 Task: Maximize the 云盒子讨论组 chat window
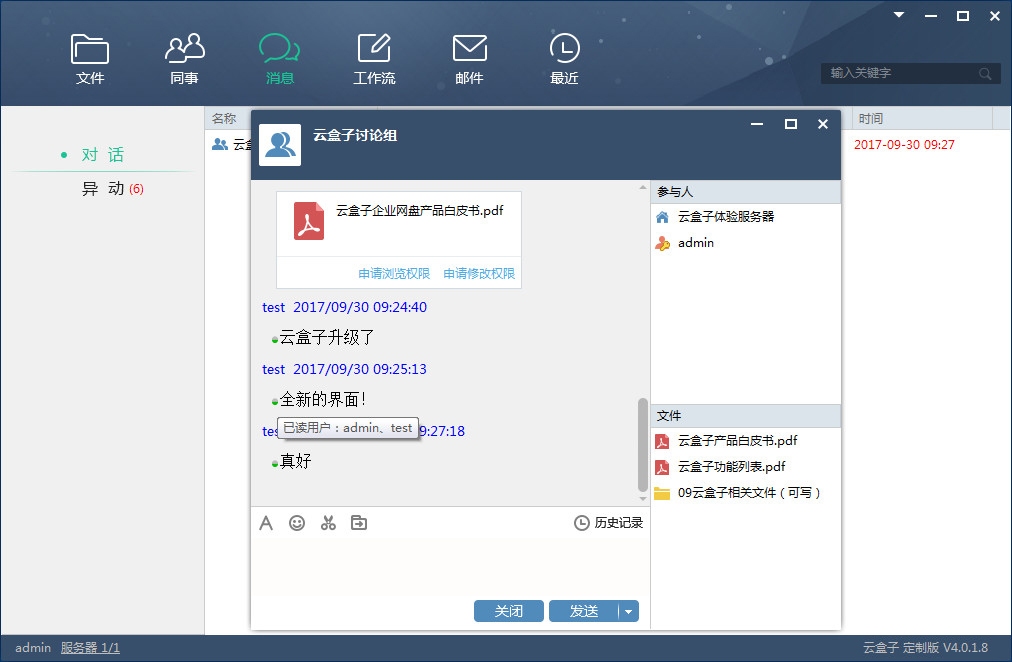[791, 124]
